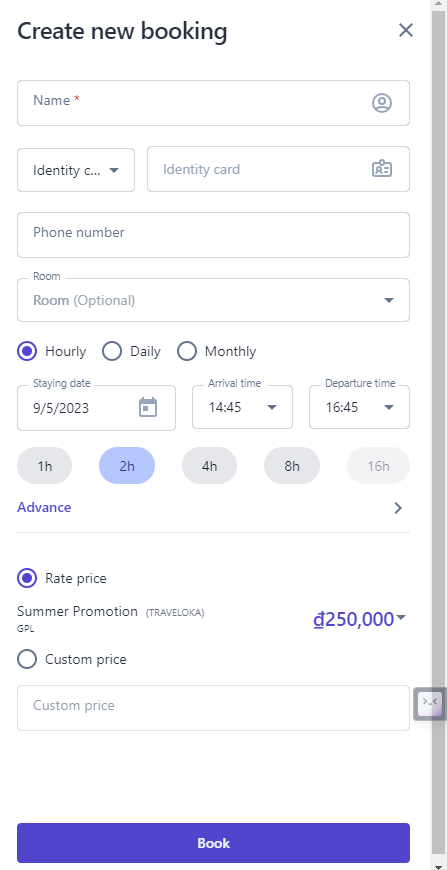
Task: Select the Monthly radio button
Action: pos(187,351)
